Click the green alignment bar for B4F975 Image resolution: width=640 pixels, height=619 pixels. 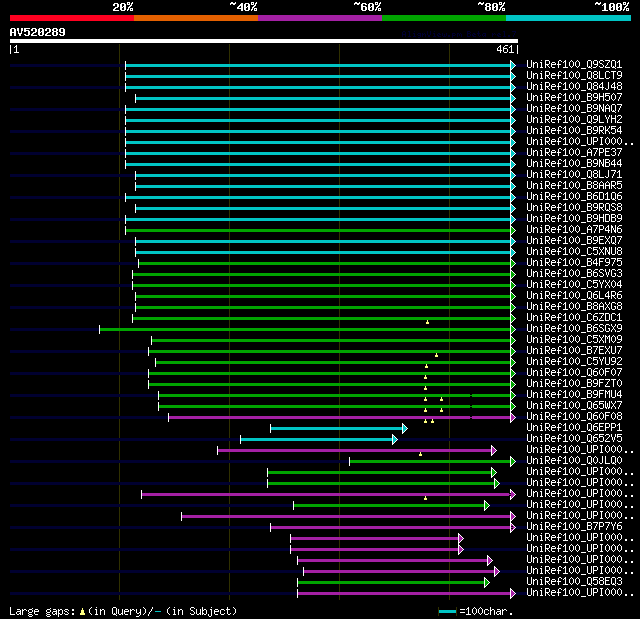tap(324, 264)
